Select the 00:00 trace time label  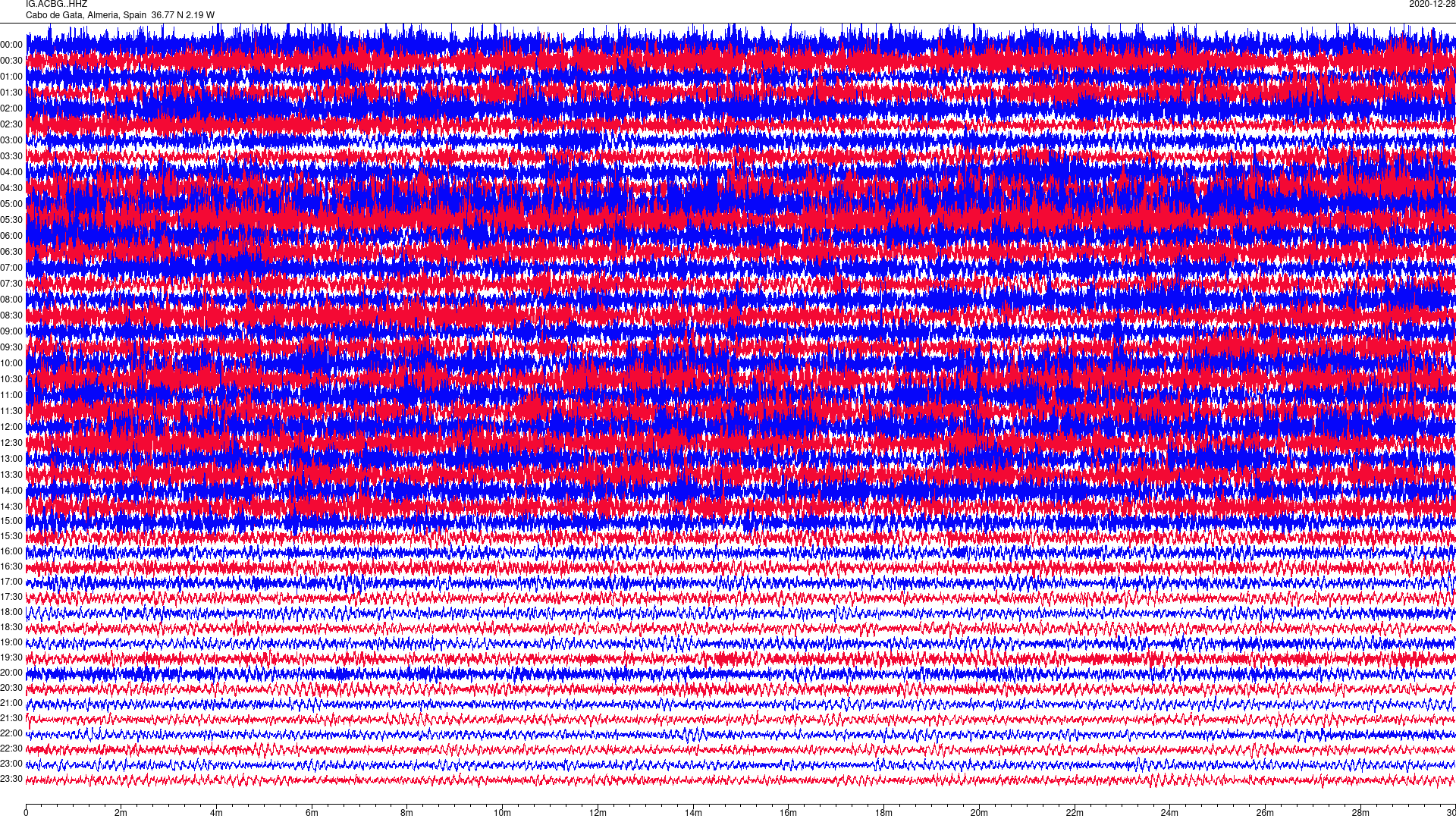pos(11,45)
